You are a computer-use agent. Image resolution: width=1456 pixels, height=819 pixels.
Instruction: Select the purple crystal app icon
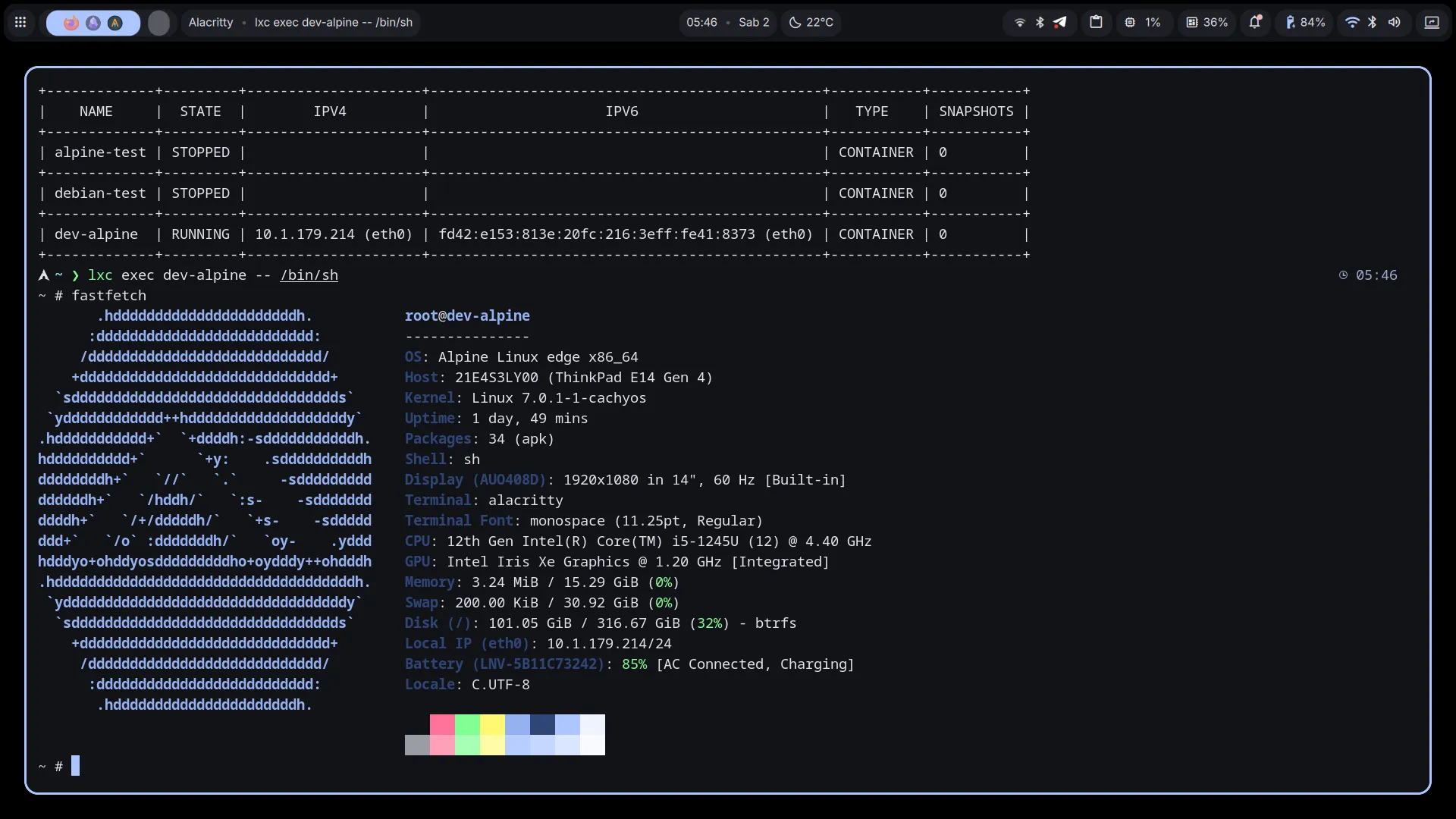(93, 23)
